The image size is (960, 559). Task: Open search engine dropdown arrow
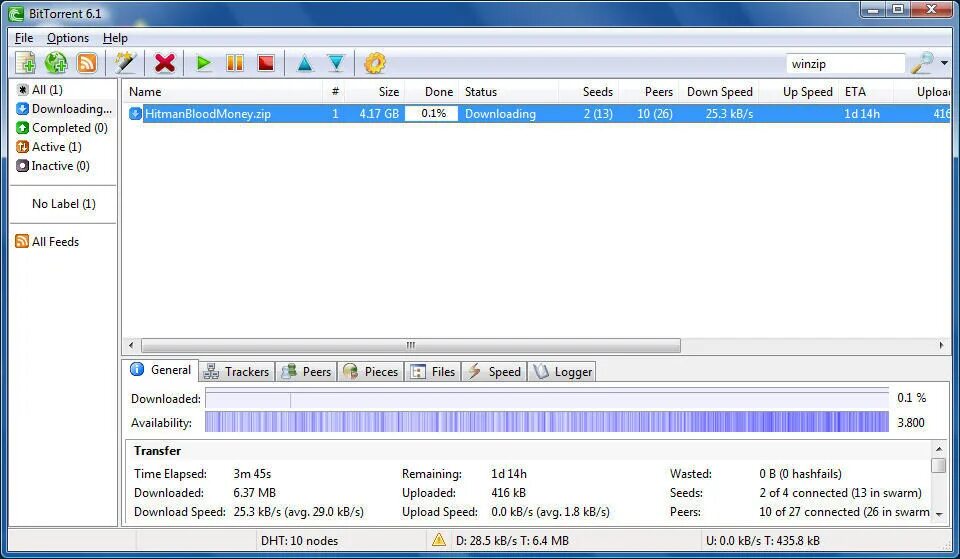(944, 63)
